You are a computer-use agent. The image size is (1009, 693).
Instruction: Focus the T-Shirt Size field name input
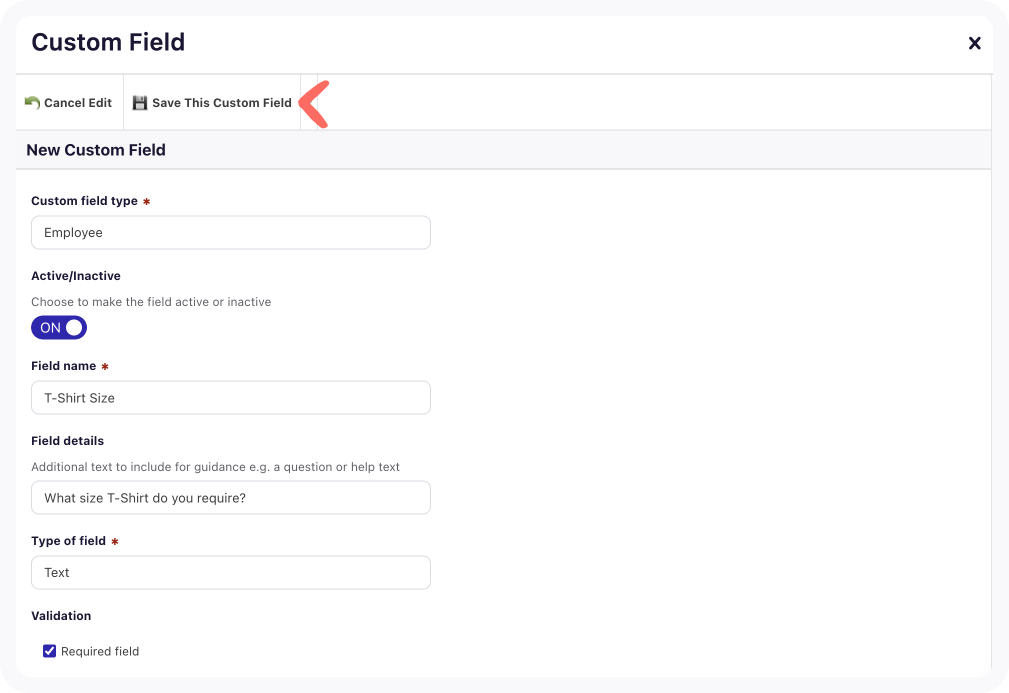231,398
